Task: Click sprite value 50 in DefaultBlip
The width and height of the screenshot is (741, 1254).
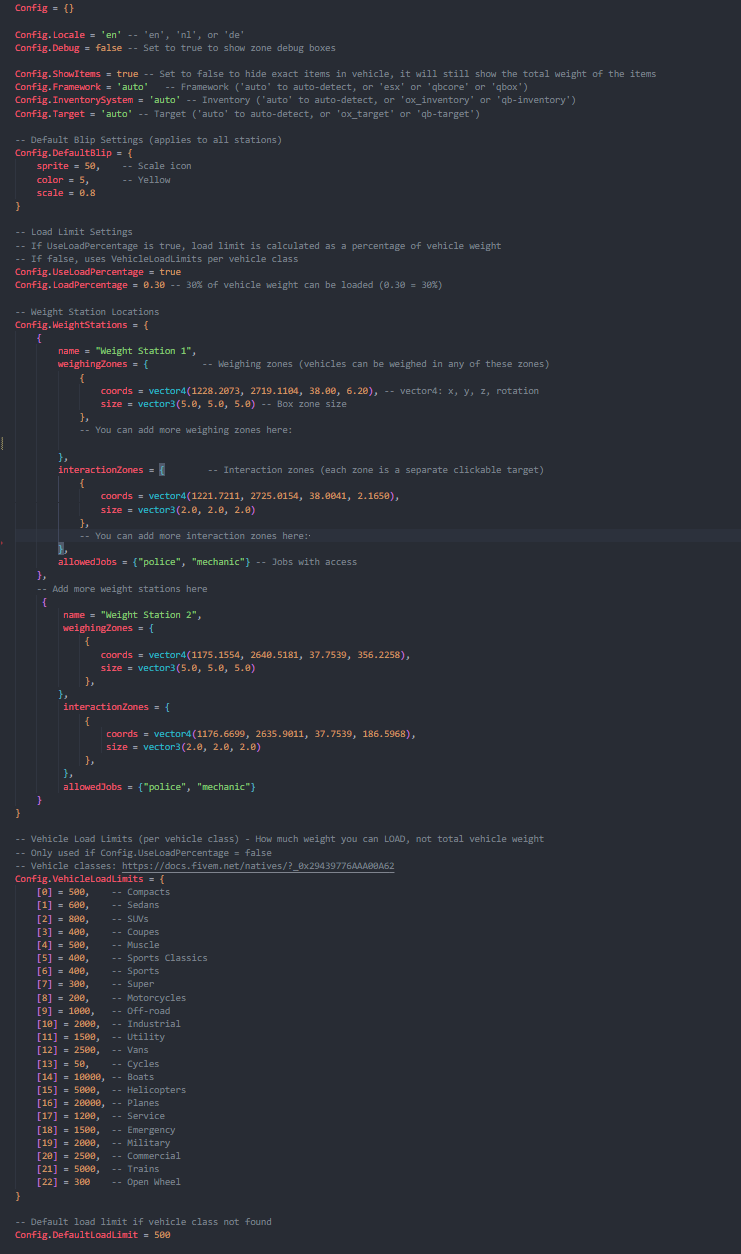Action: tap(90, 166)
